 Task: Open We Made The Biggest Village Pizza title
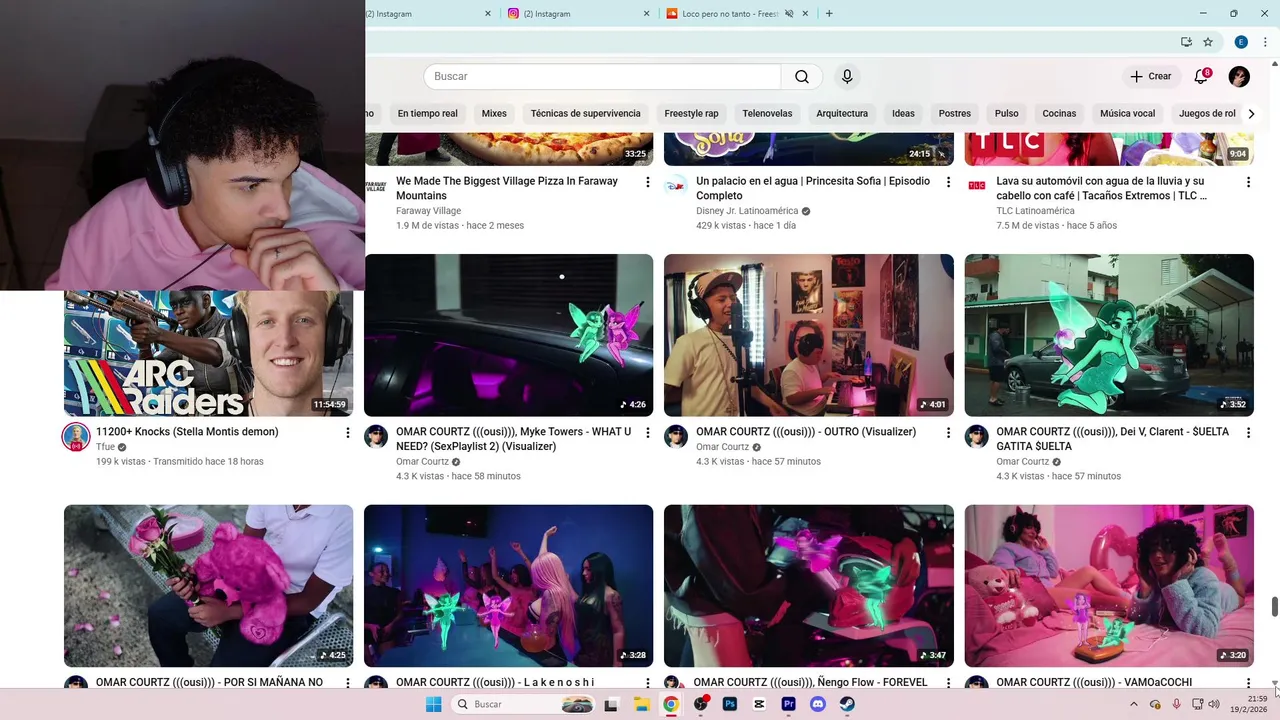point(507,189)
